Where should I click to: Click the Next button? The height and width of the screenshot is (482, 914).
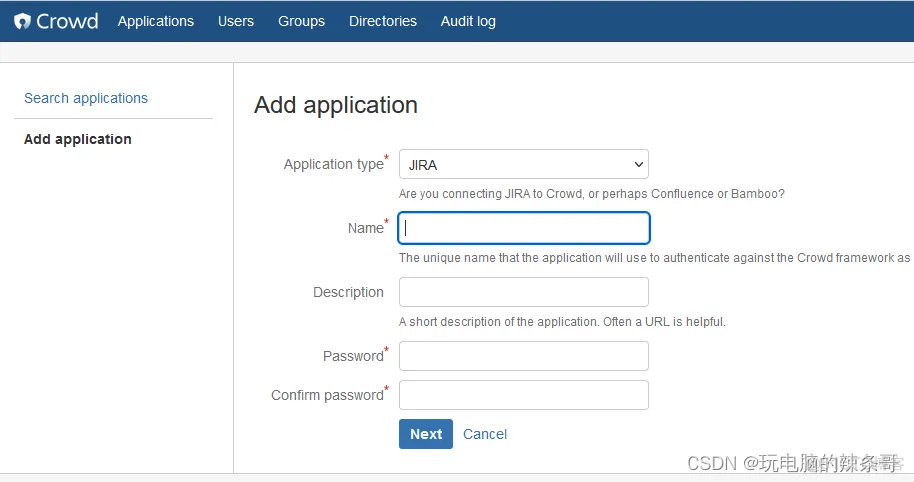[426, 434]
